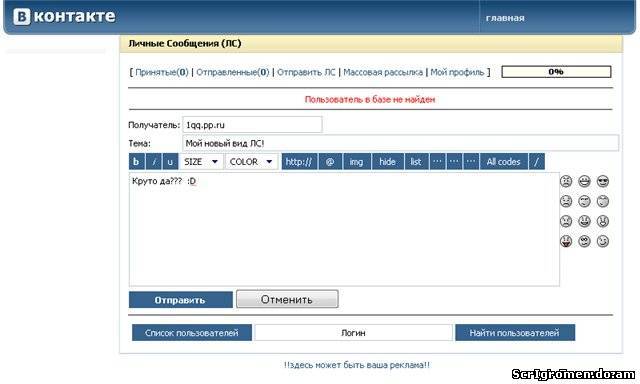The height and width of the screenshot is (384, 640).
Task: Open Список пользователей user list
Action: click(192, 333)
